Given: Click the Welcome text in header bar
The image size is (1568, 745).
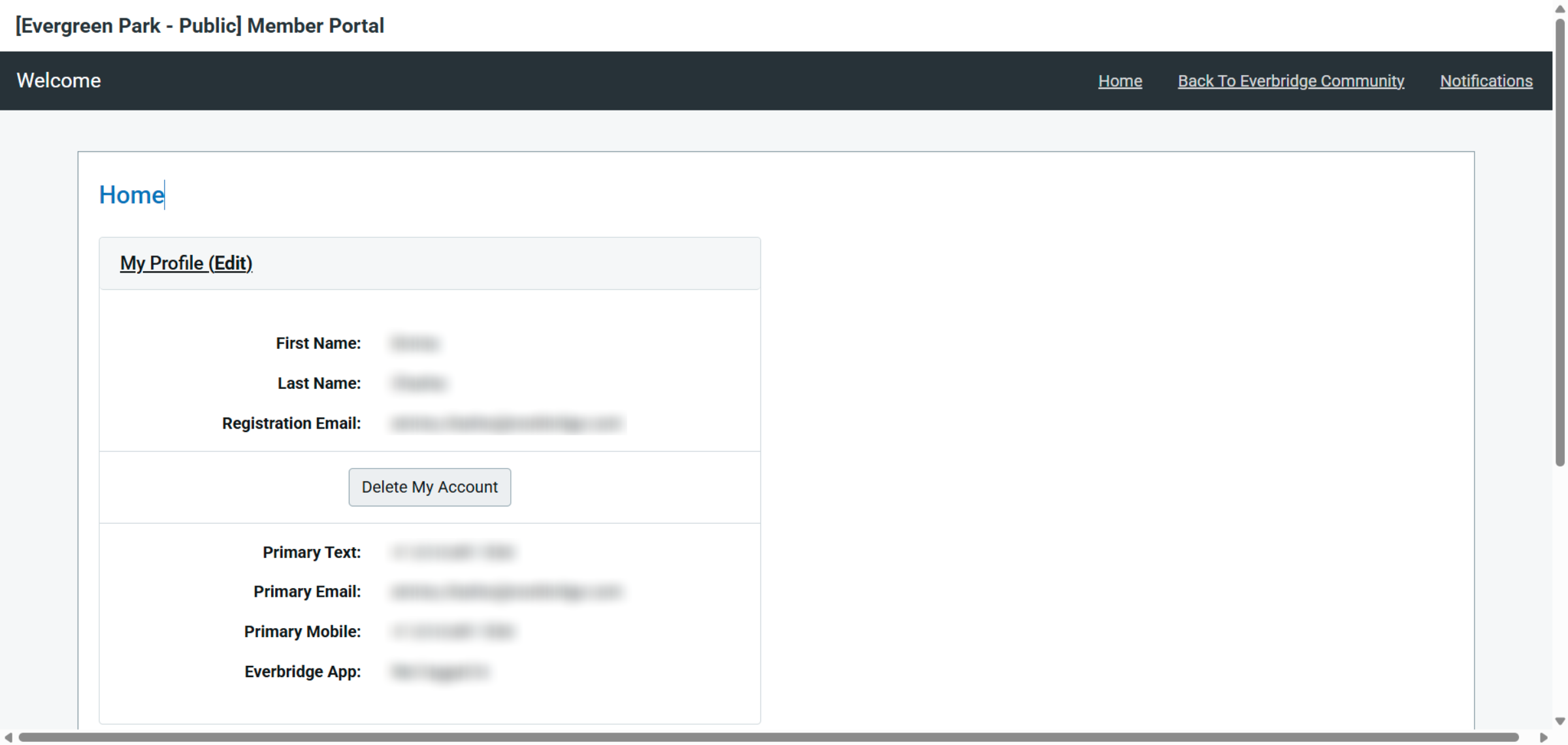Looking at the screenshot, I should point(59,80).
